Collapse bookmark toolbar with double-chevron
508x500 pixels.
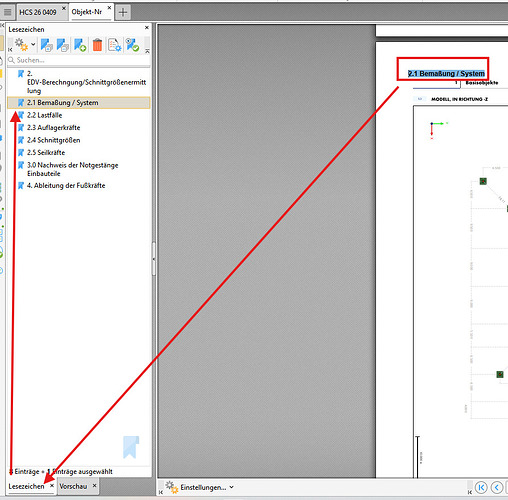pos(147,51)
